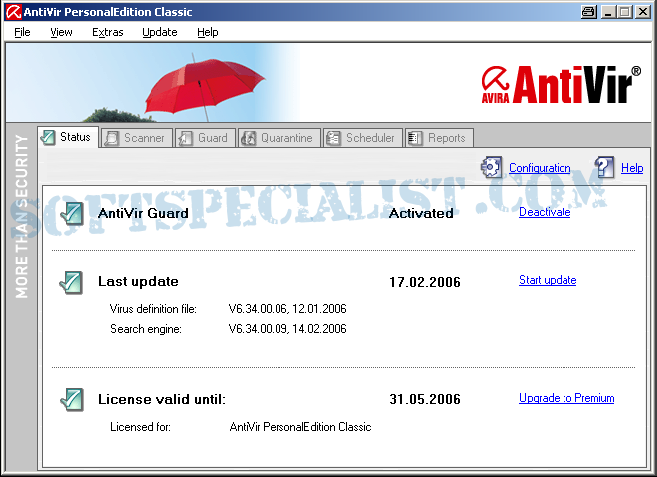Click the Help link beside Configuration
This screenshot has height=477, width=657.
pyautogui.click(x=632, y=168)
